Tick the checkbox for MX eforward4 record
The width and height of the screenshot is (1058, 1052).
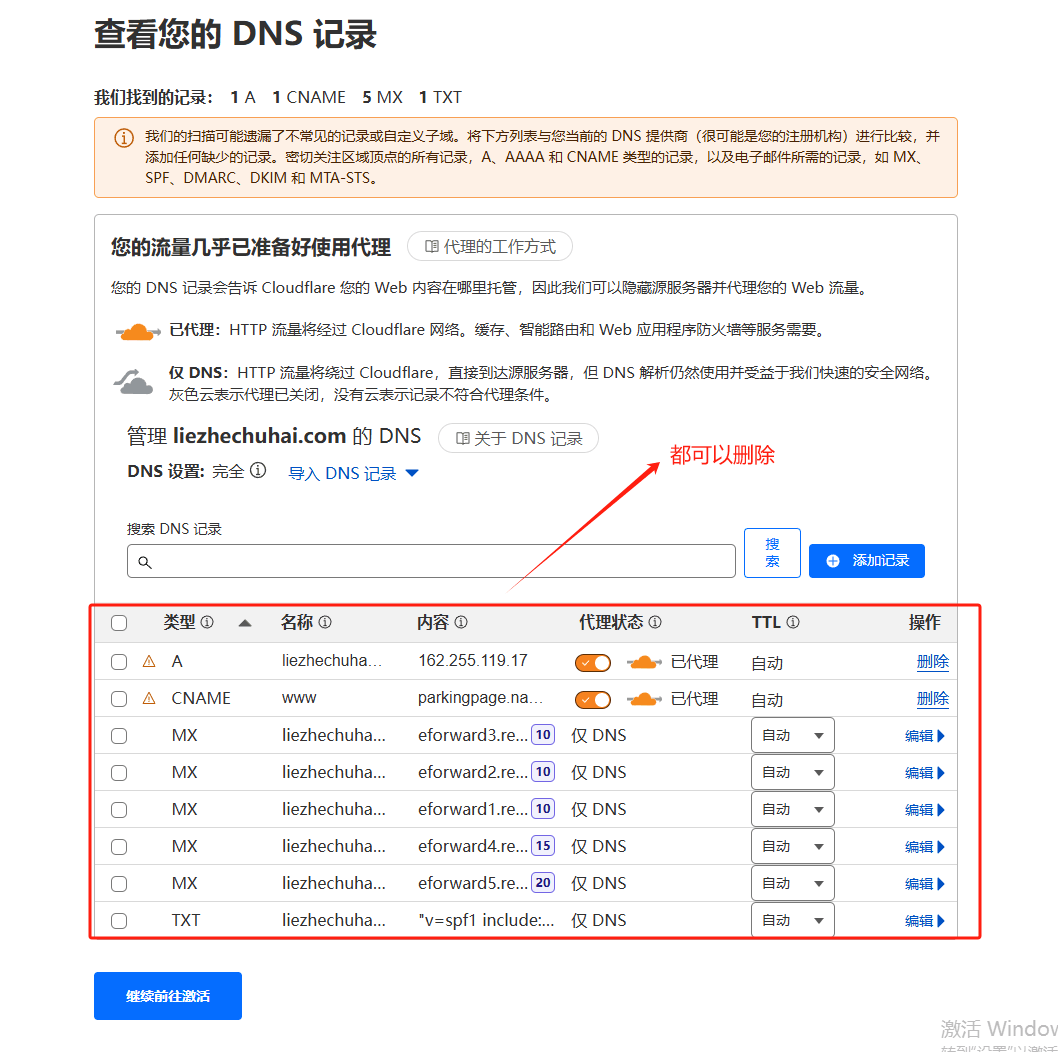tap(119, 847)
